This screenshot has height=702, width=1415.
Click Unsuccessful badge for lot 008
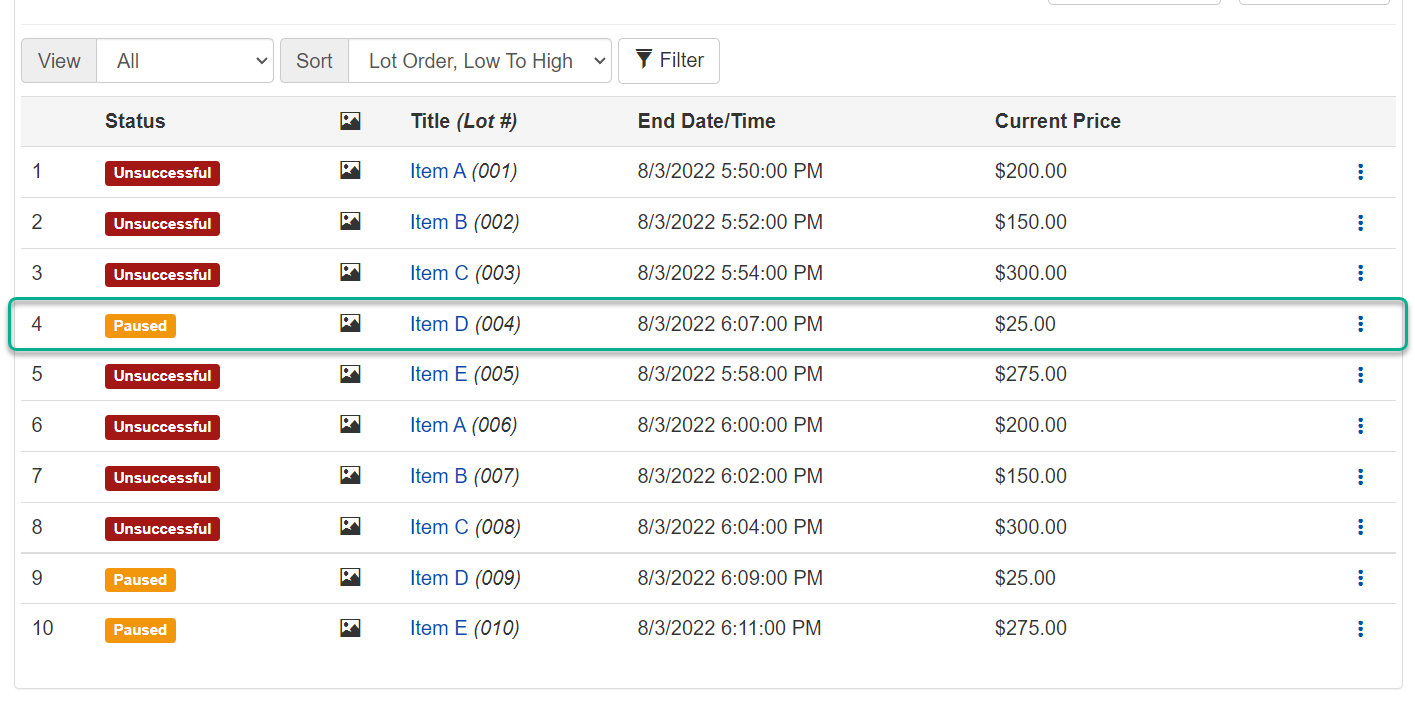pyautogui.click(x=162, y=528)
